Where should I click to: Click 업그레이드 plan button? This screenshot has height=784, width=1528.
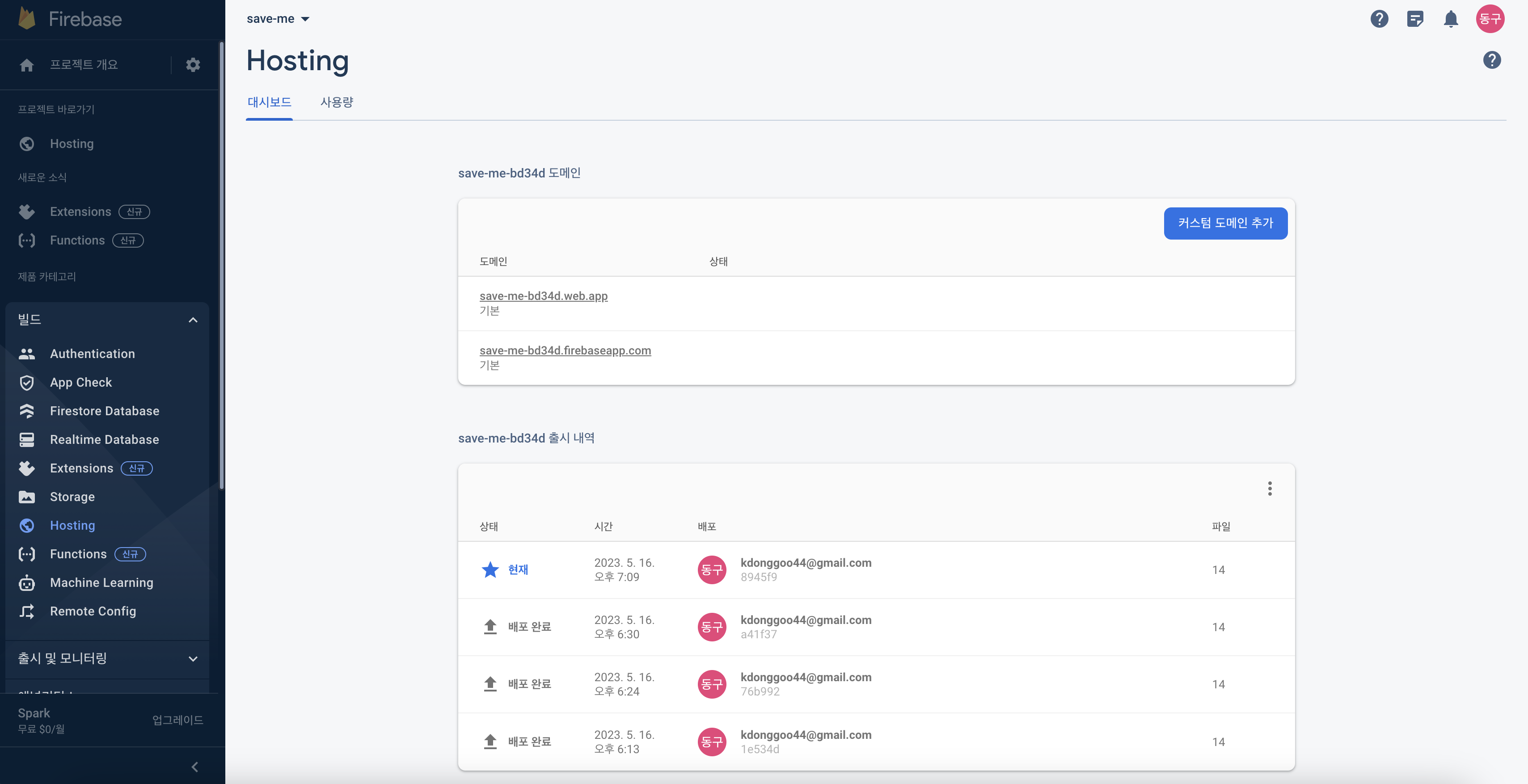click(177, 720)
